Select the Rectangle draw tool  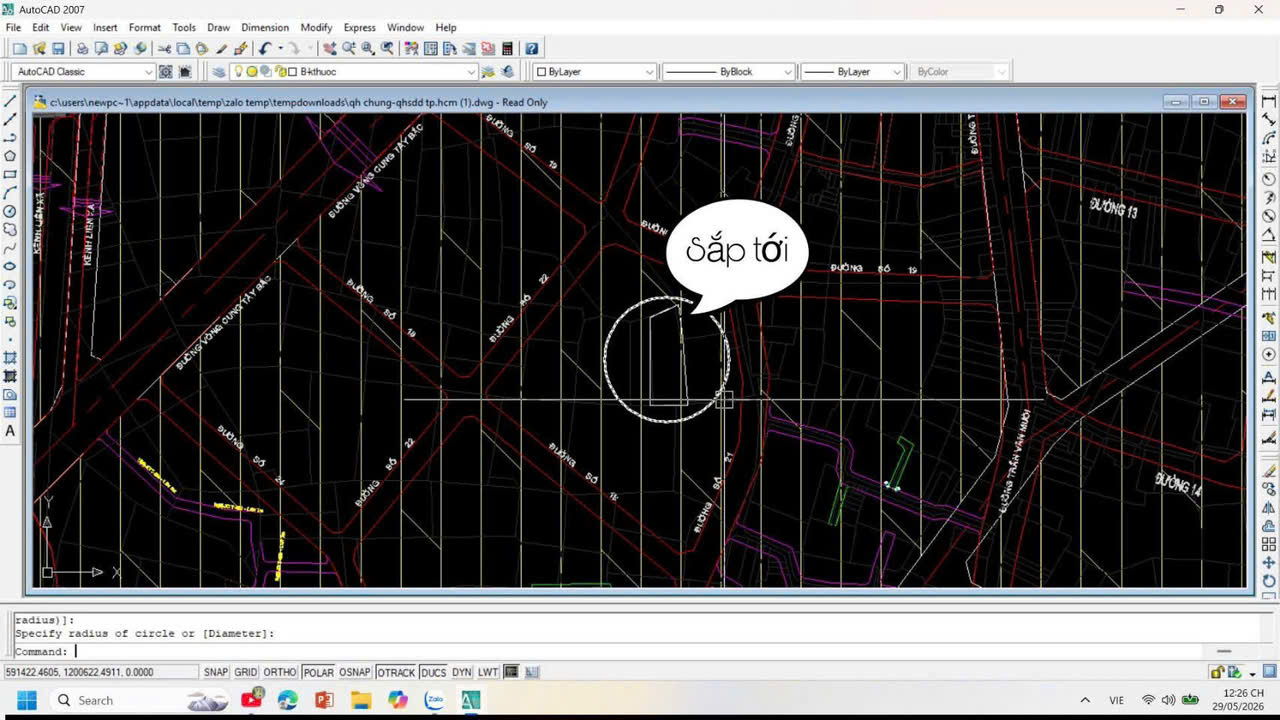10,174
